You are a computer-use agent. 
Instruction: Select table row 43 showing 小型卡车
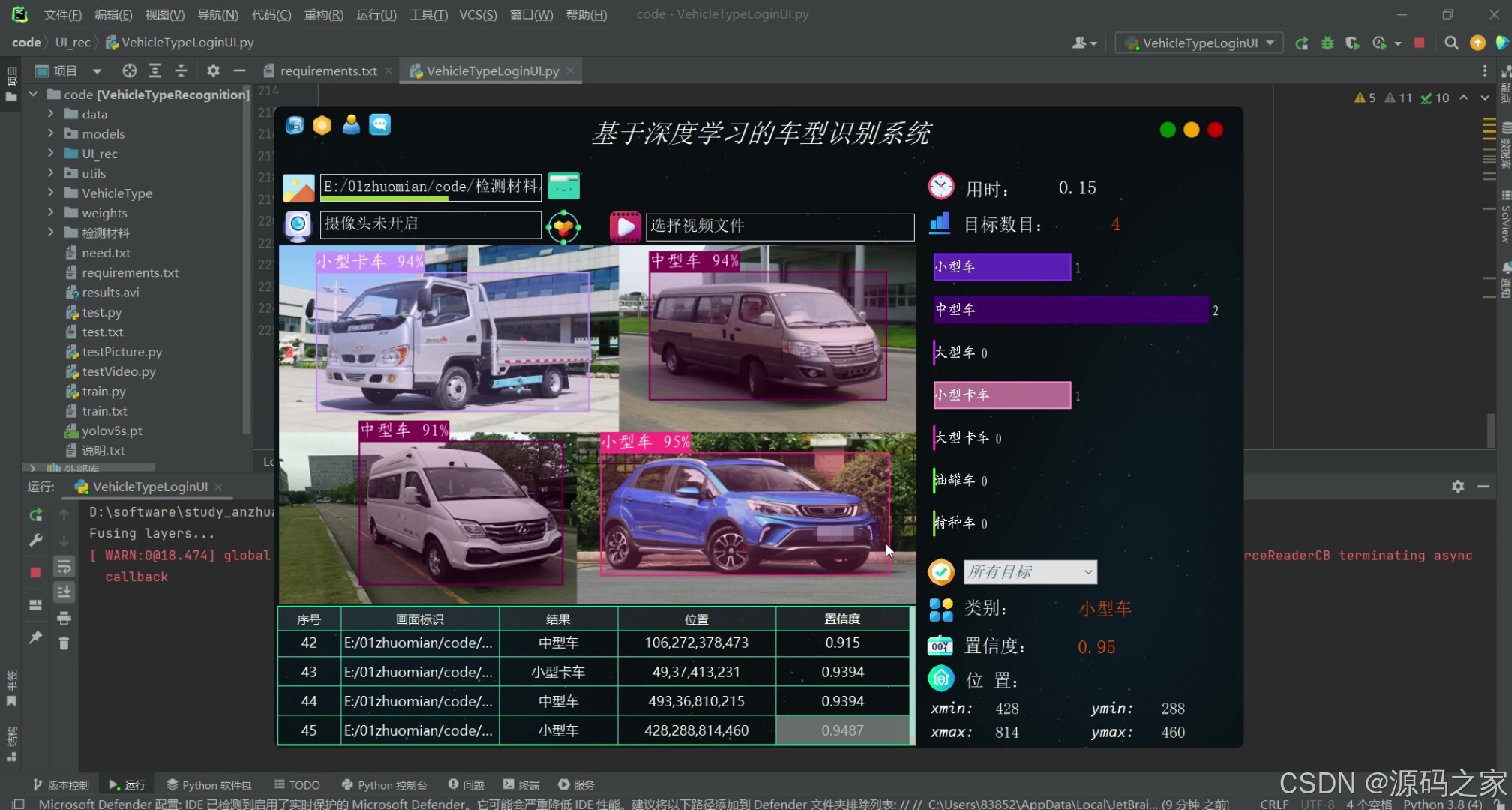[x=559, y=672]
